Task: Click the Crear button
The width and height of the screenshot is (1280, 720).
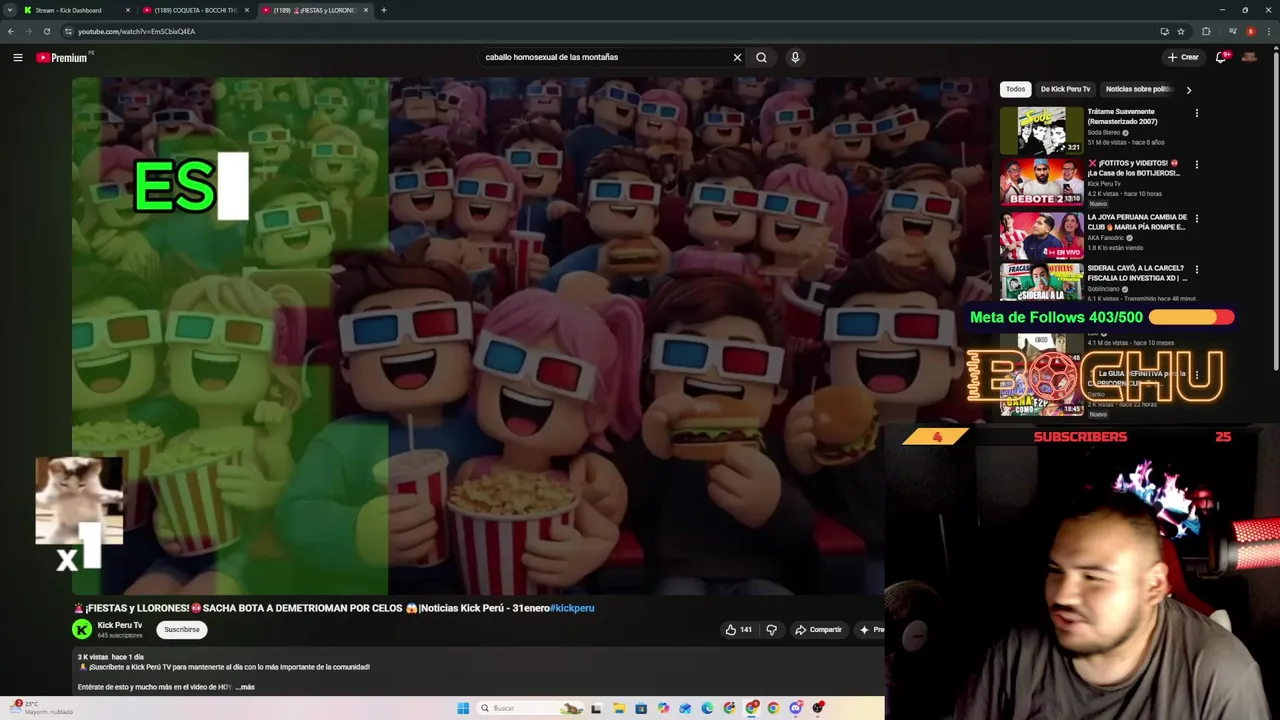Action: [1183, 57]
